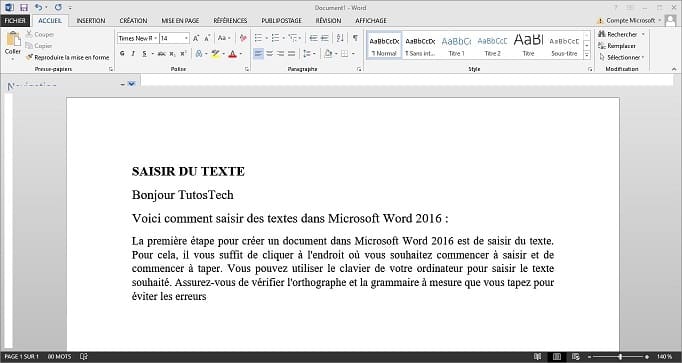Open line spacing options
The image size is (682, 363).
coord(308,54)
